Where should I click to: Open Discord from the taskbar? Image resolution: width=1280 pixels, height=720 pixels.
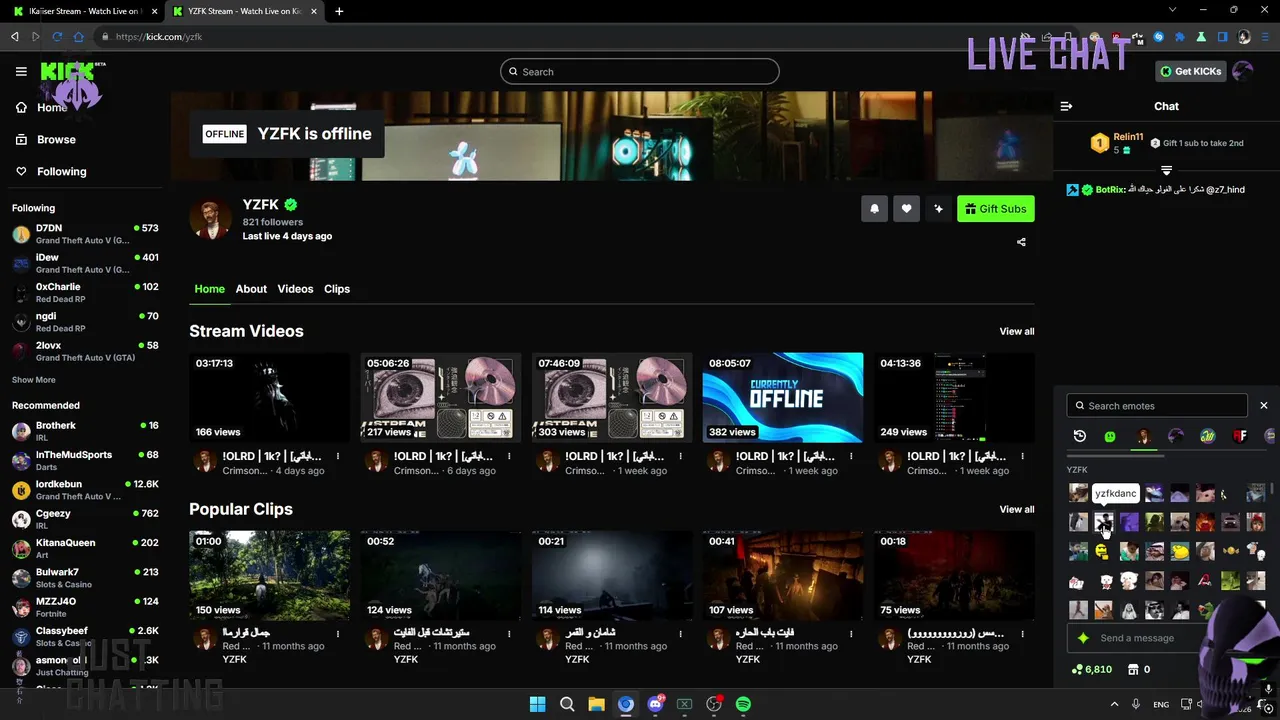tap(655, 704)
